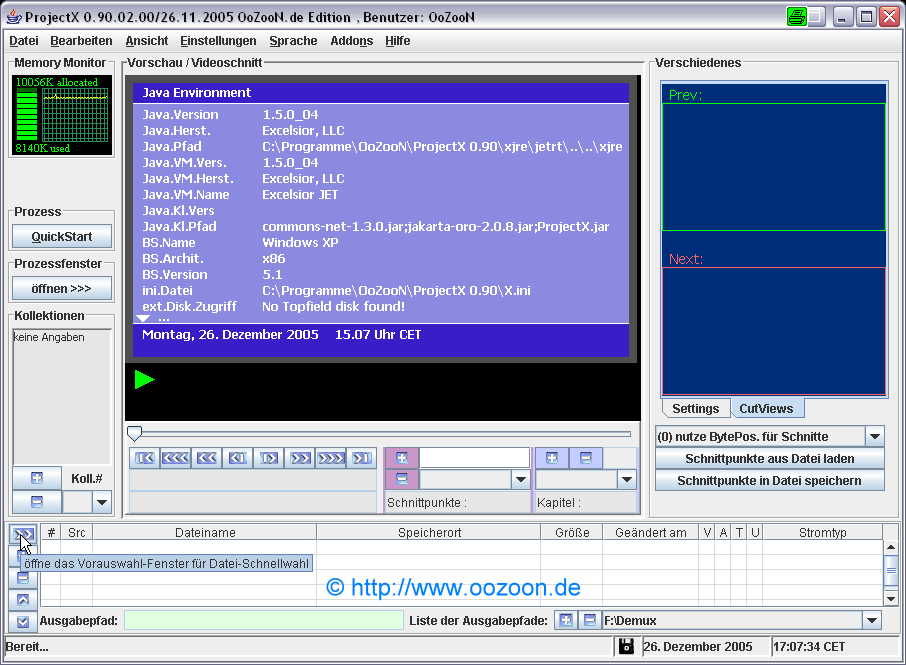Switch to the Settings tab

[696, 408]
